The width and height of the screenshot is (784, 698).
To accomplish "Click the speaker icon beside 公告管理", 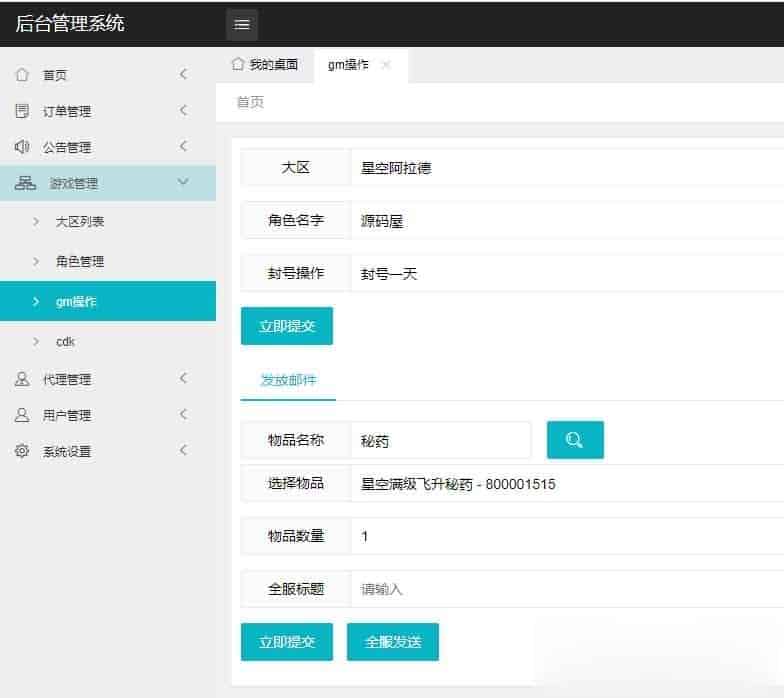I will [x=22, y=146].
